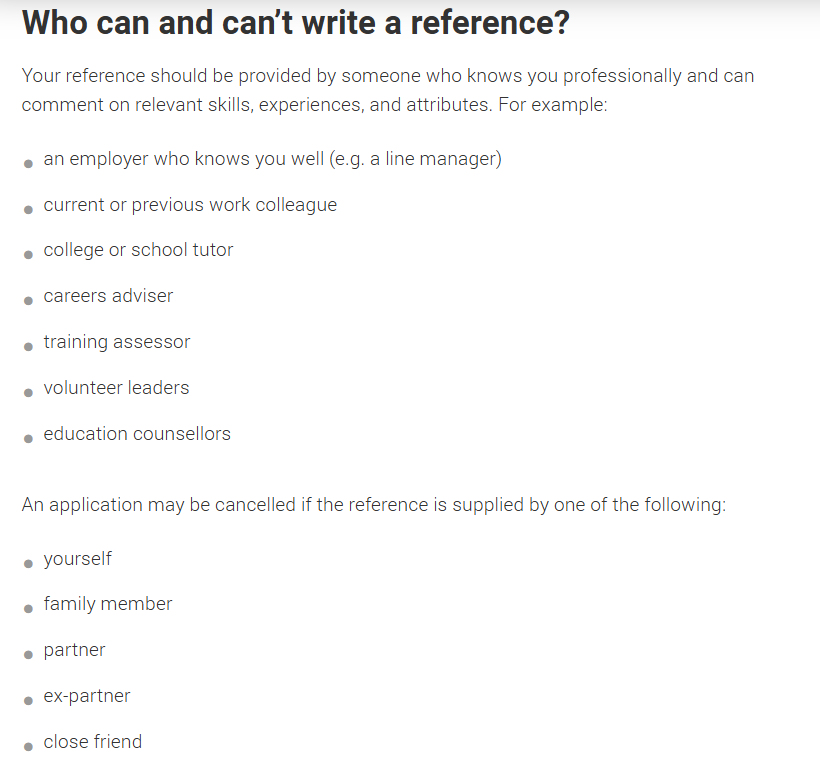Click the bullet dot beside 'close friend'
Screen dimensions: 820x771
(x=28, y=747)
